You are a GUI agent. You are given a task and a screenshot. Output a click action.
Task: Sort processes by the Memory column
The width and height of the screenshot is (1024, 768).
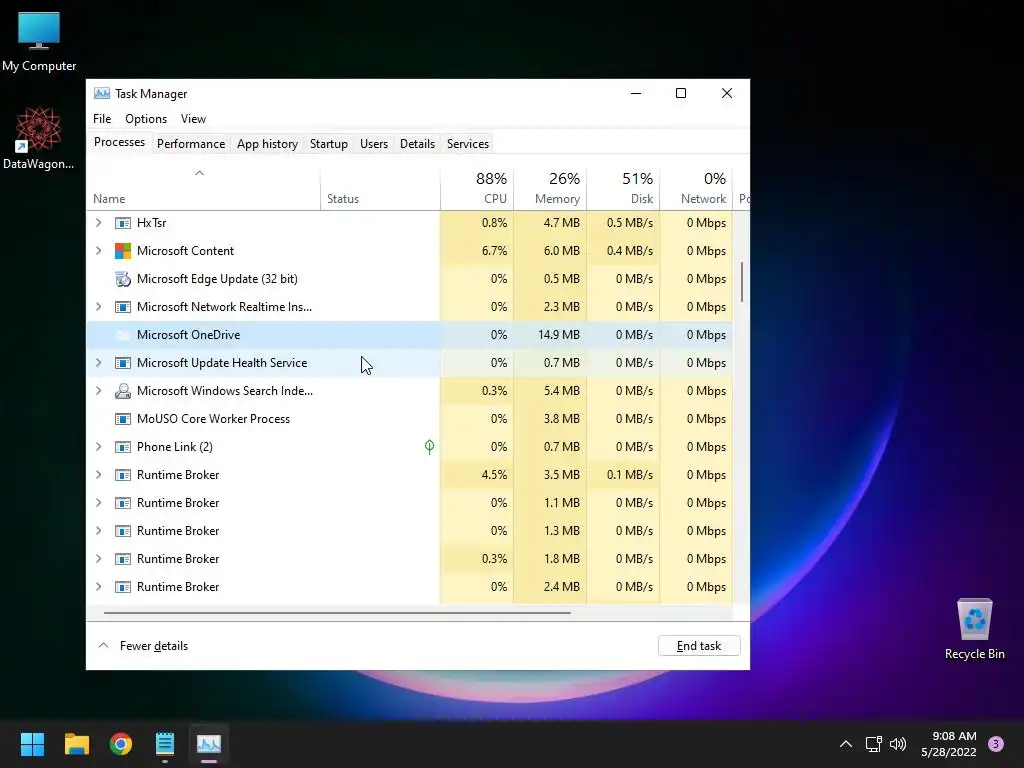click(551, 188)
